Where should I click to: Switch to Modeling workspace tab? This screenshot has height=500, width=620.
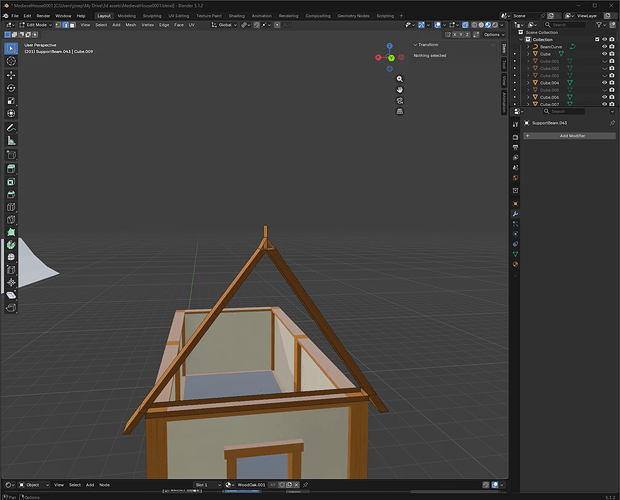[127, 16]
